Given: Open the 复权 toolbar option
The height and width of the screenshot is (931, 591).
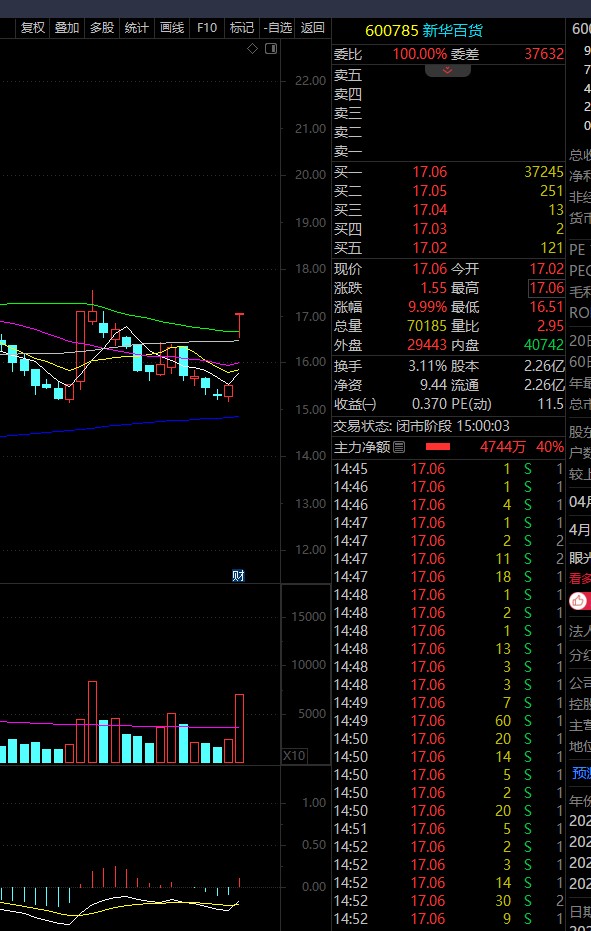Looking at the screenshot, I should click(x=33, y=27).
